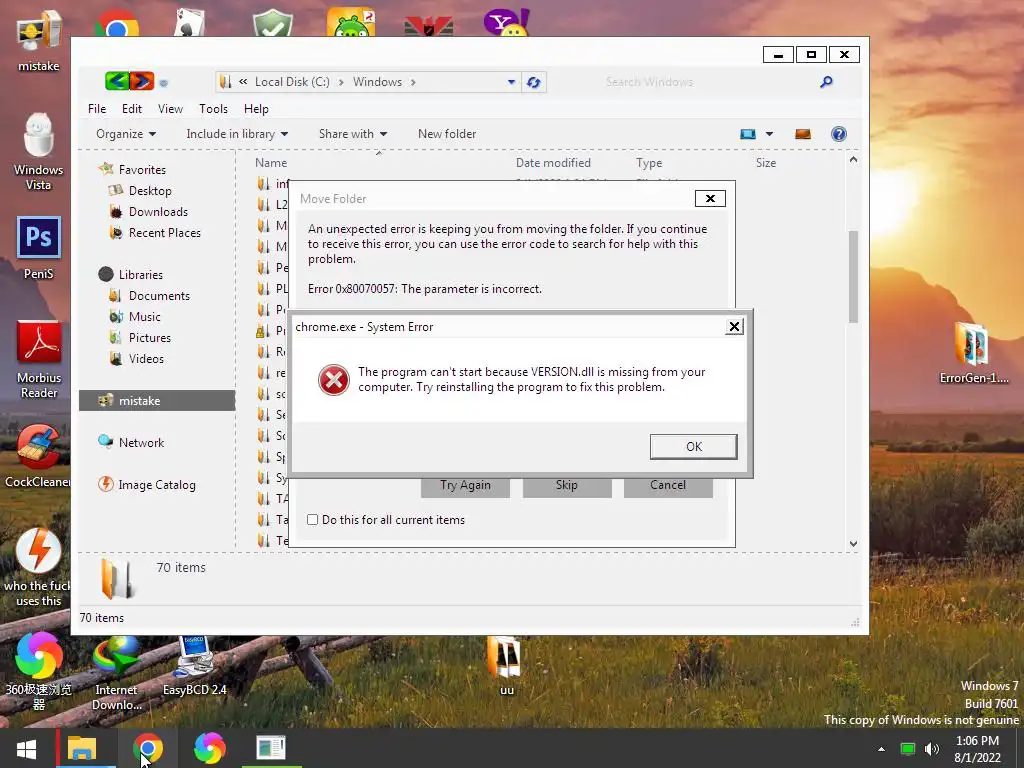Screen dimensions: 1024x768
Task: Open the Tools menu
Action: pos(214,109)
